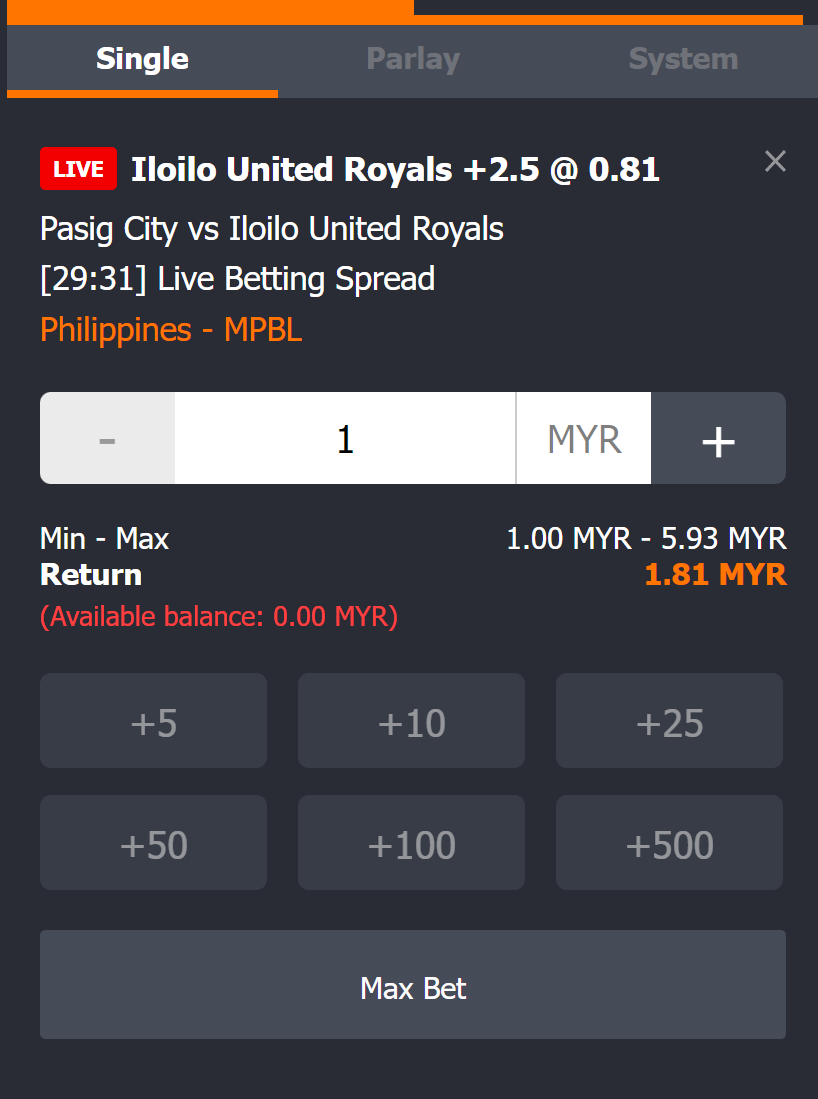The width and height of the screenshot is (818, 1099).
Task: Click the stake amount input field
Action: pos(345,439)
